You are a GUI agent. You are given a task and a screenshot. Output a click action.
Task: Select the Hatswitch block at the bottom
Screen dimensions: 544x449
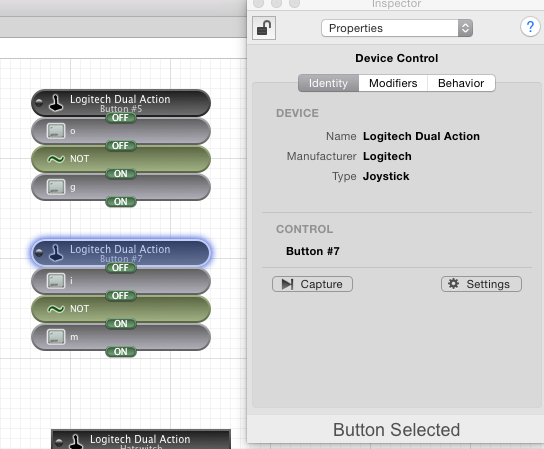141,440
